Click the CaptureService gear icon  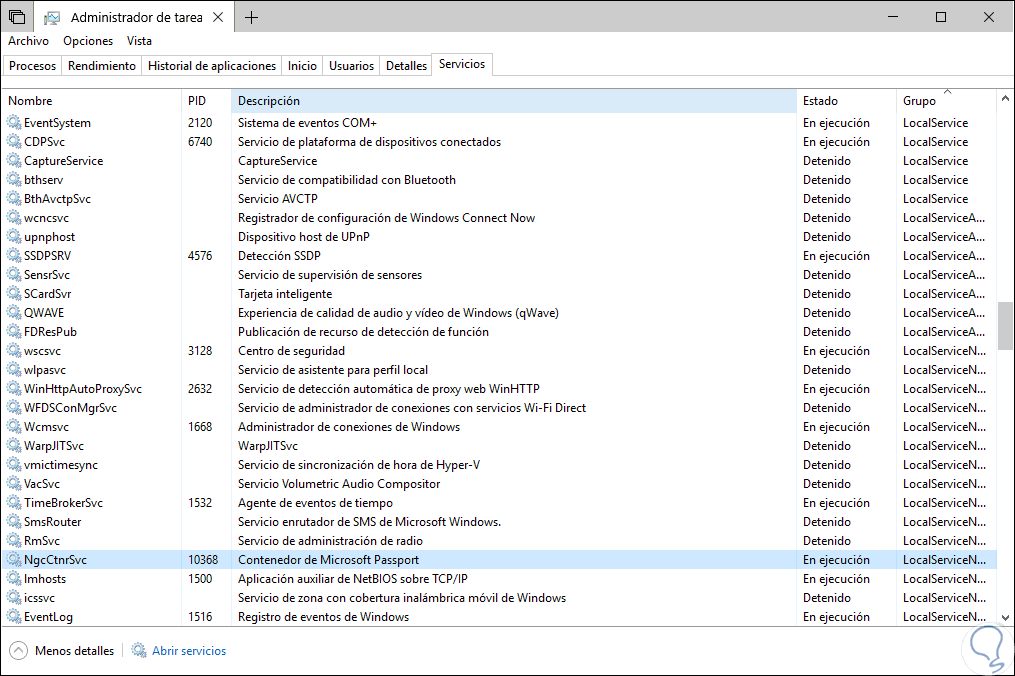coord(14,161)
